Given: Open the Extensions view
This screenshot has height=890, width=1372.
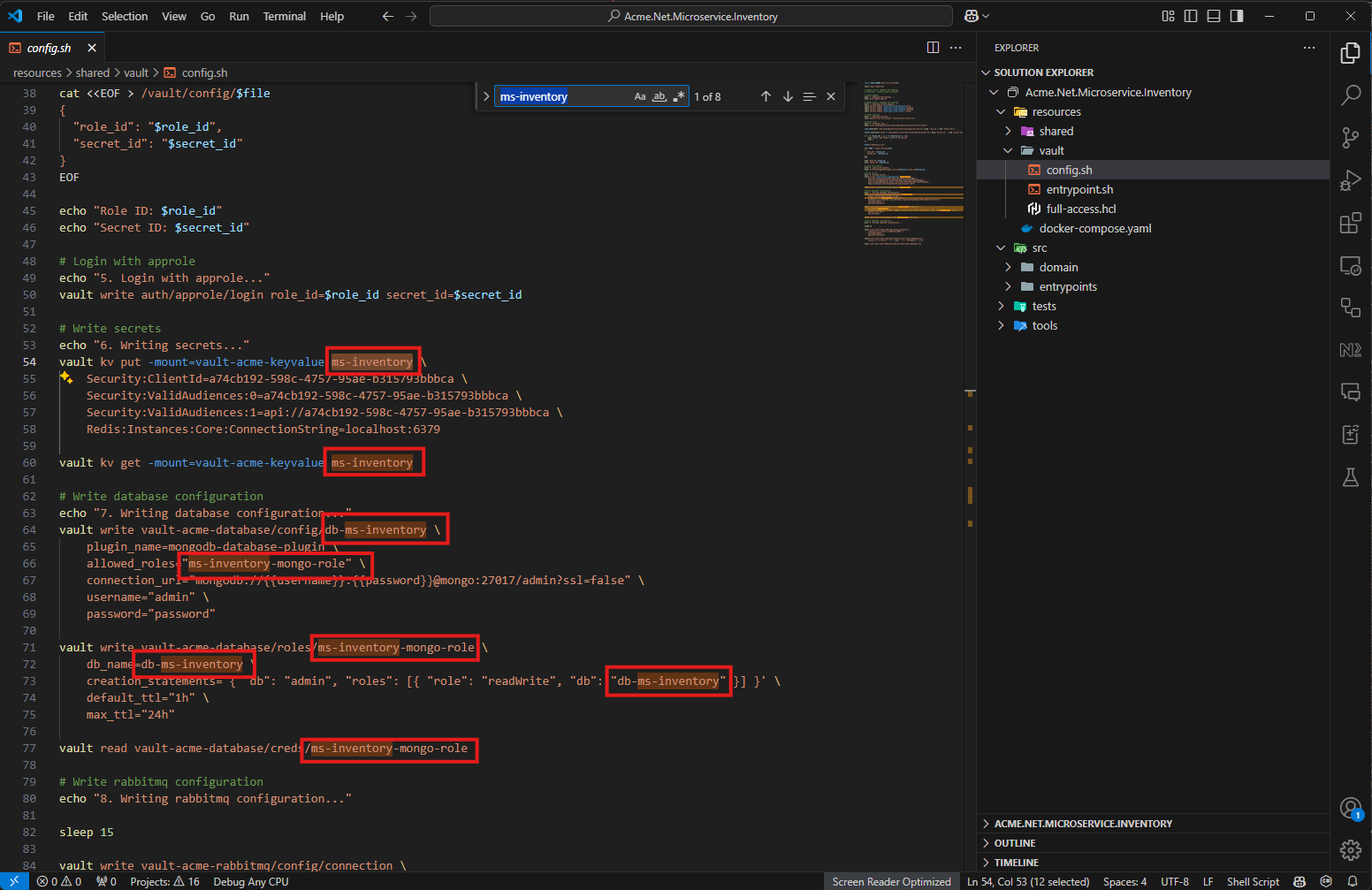Looking at the screenshot, I should [x=1350, y=223].
